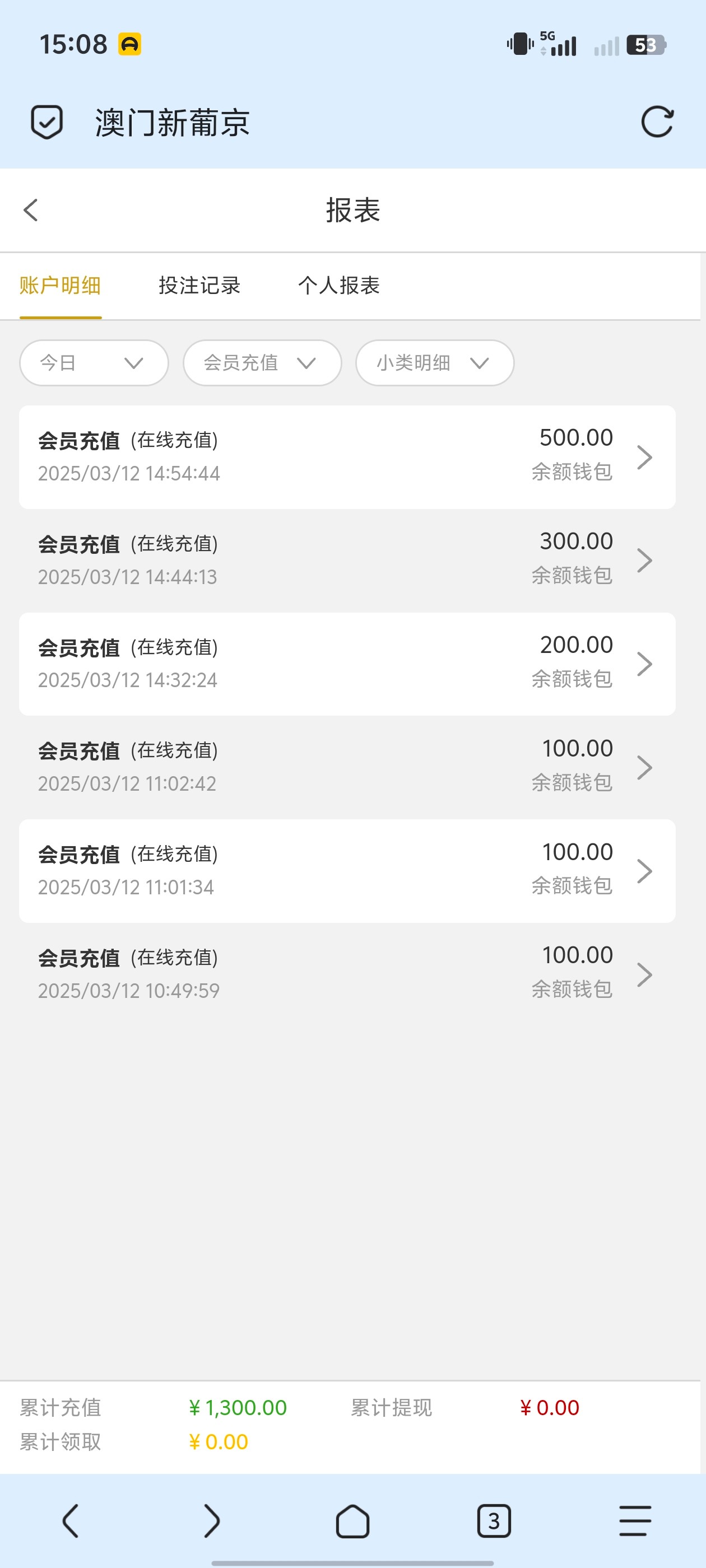Image resolution: width=706 pixels, height=1568 pixels.
Task: Expand the 300.00 recharge entry chevron
Action: (644, 560)
